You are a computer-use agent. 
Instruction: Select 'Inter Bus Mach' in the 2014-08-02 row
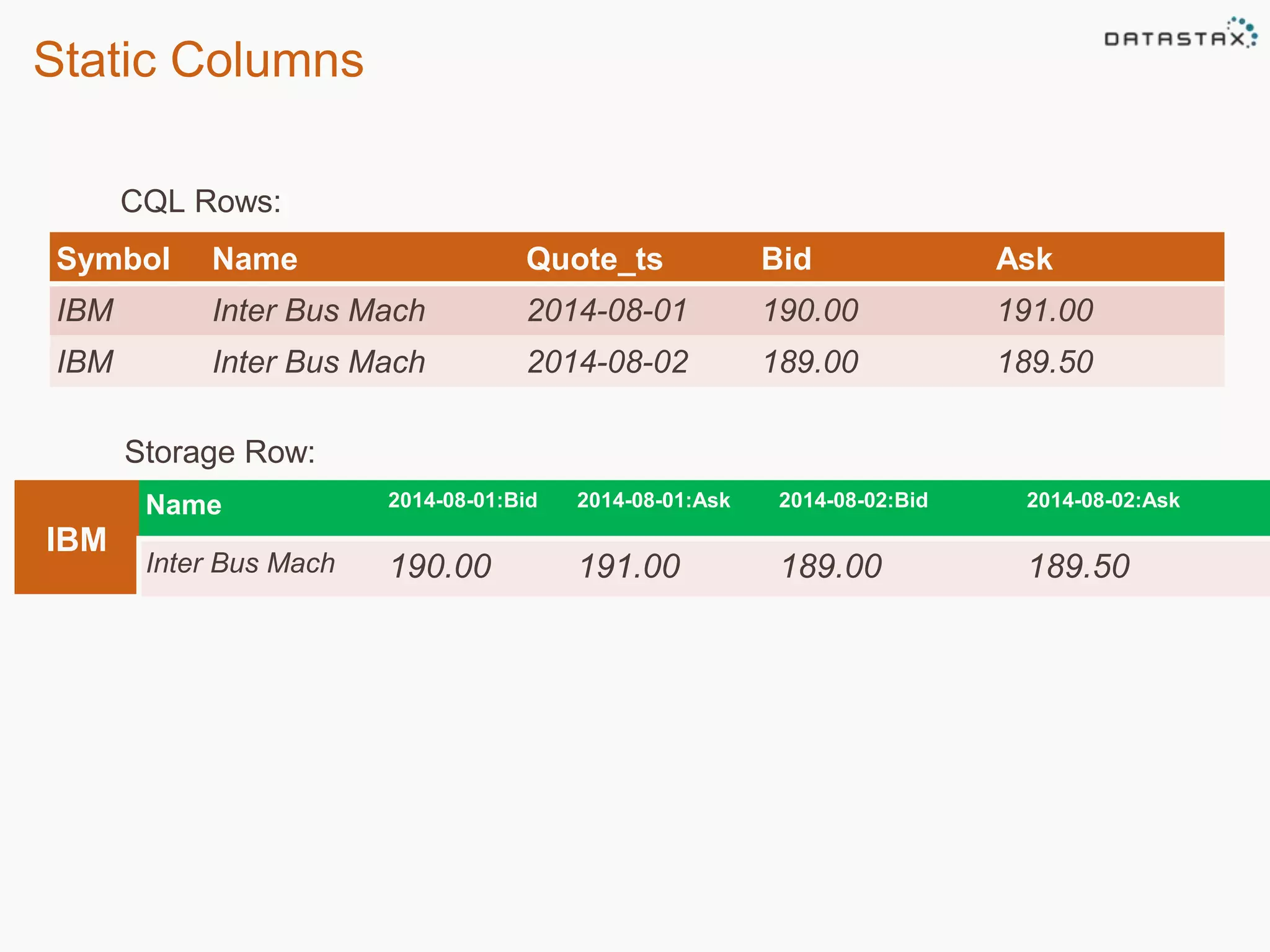pos(319,361)
